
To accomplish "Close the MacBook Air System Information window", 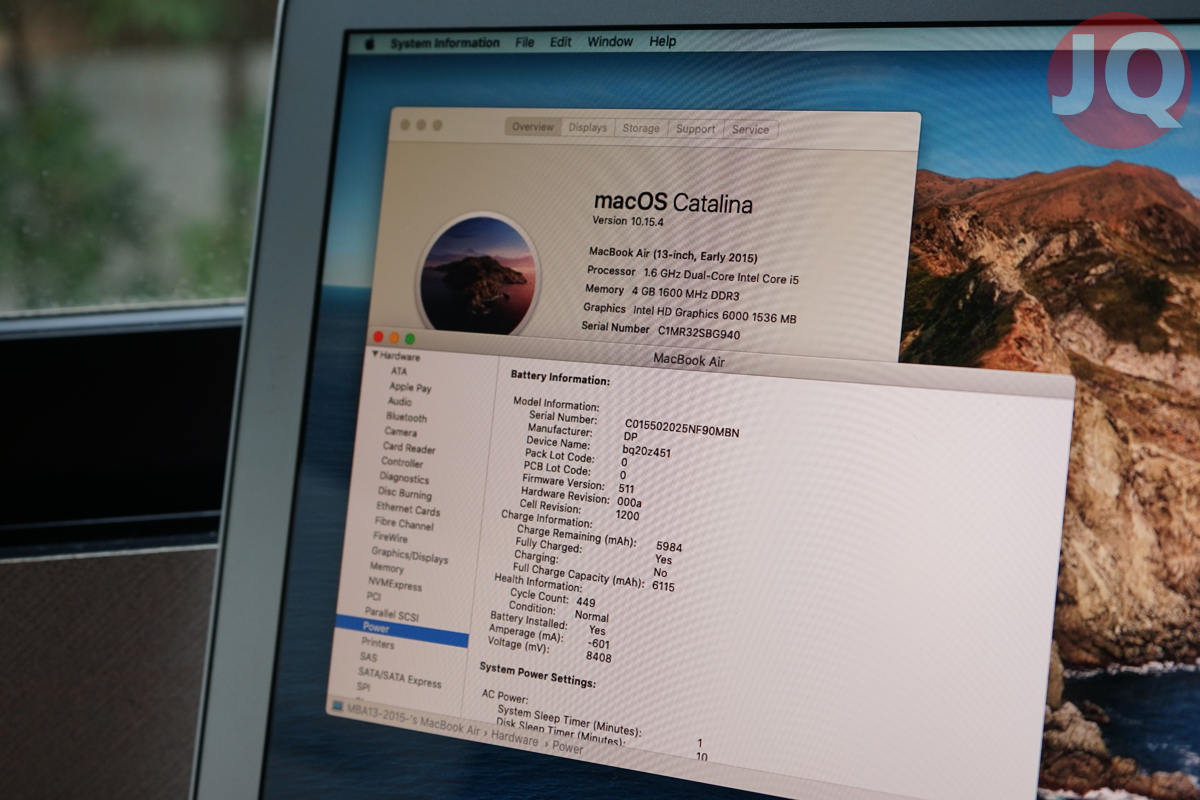I will pos(379,336).
